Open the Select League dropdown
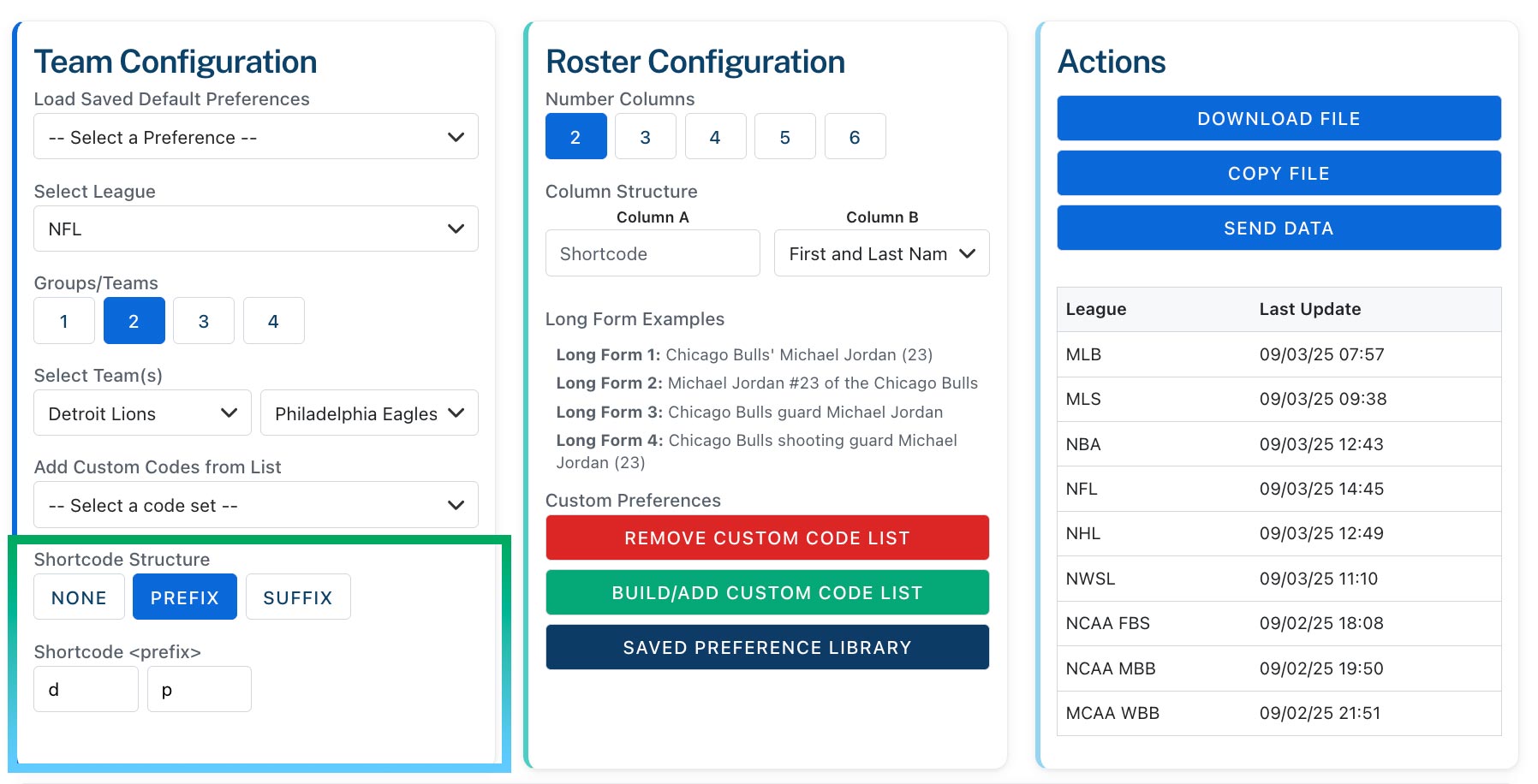This screenshot has height=784, width=1538. click(x=254, y=229)
